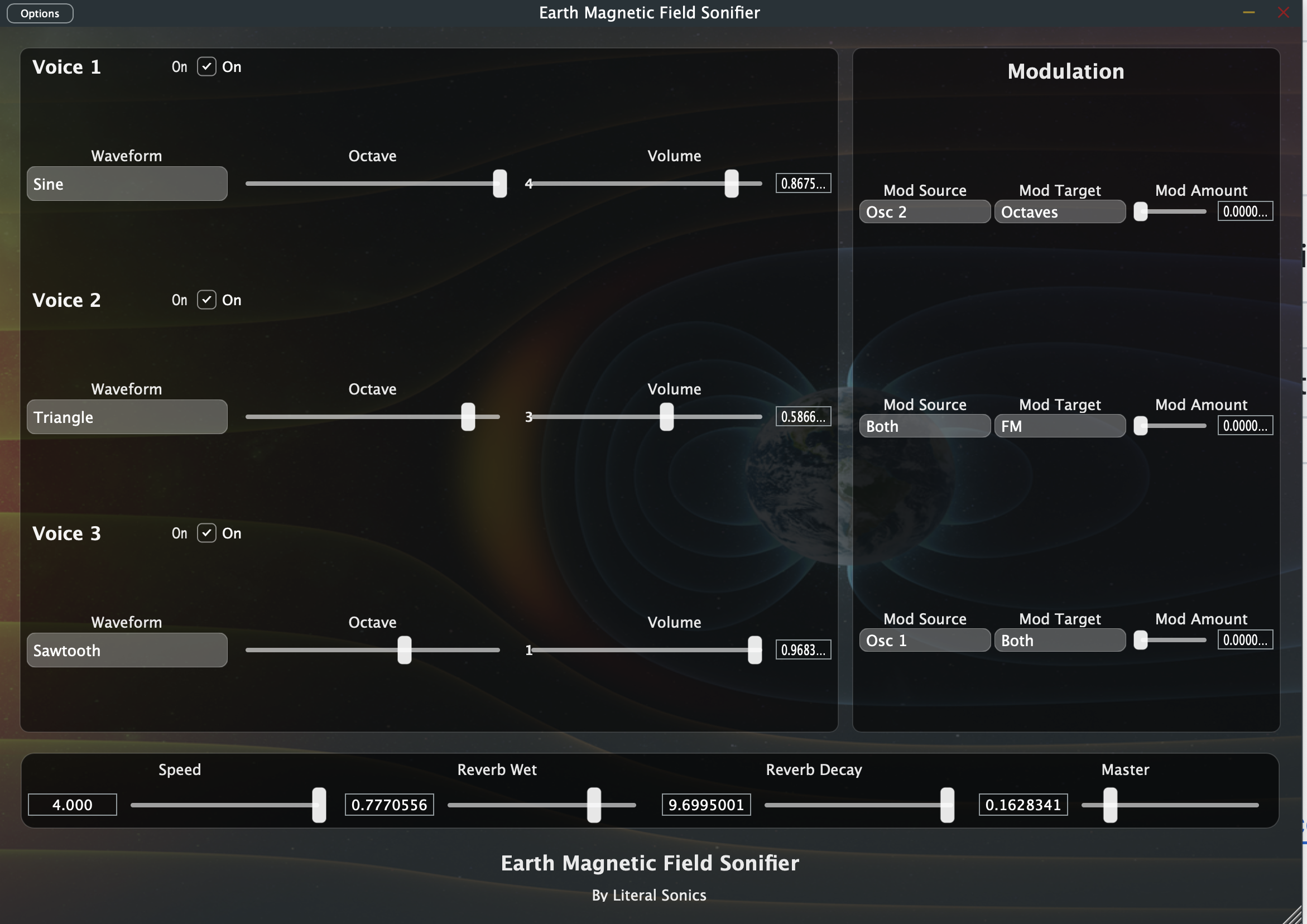Click the Voice 3 Volume slider thumb
This screenshot has width=1307, height=924.
coord(755,649)
